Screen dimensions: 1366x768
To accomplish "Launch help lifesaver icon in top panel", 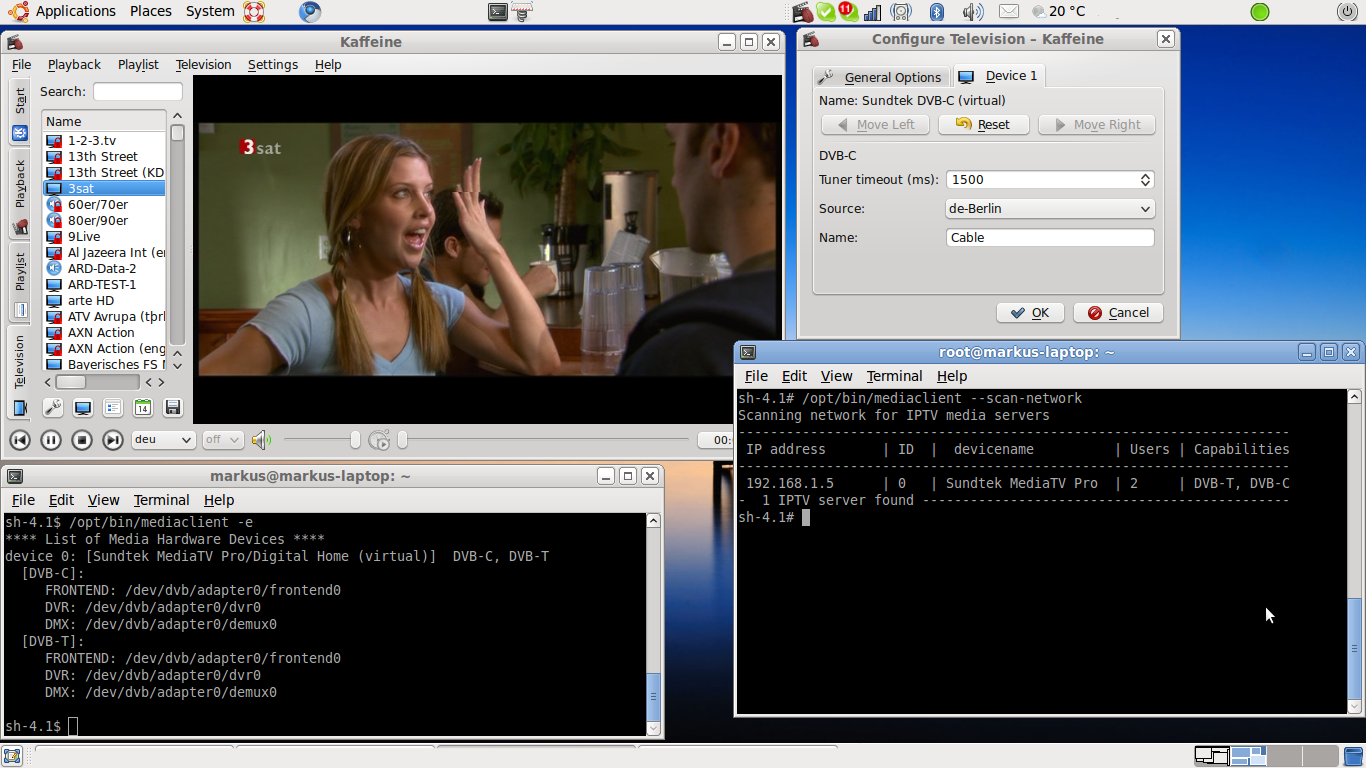I will (254, 12).
